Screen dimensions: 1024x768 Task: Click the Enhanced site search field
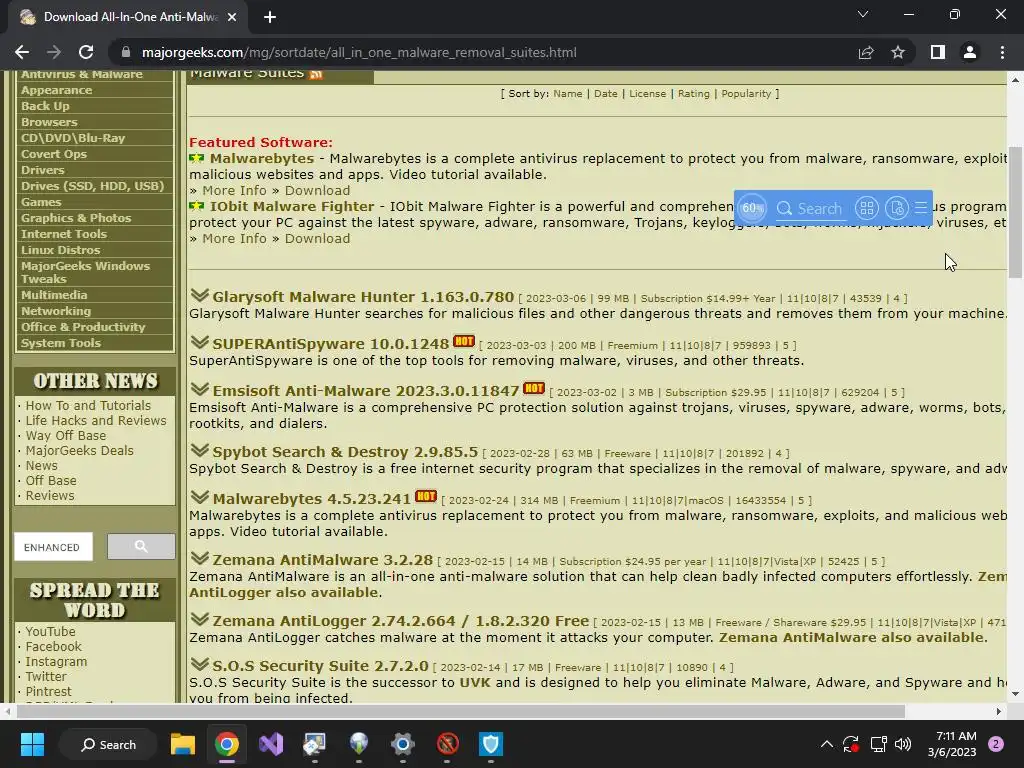(x=54, y=547)
